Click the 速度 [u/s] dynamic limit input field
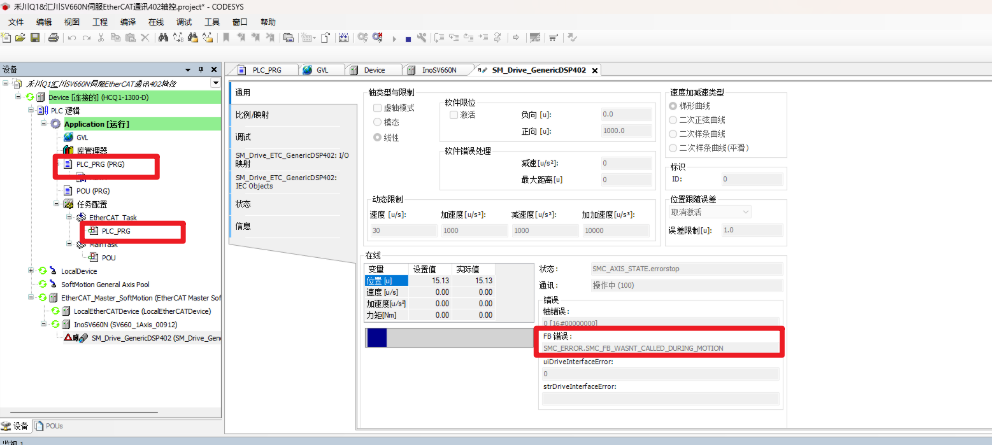Image resolution: width=992 pixels, height=445 pixels. coord(396,230)
